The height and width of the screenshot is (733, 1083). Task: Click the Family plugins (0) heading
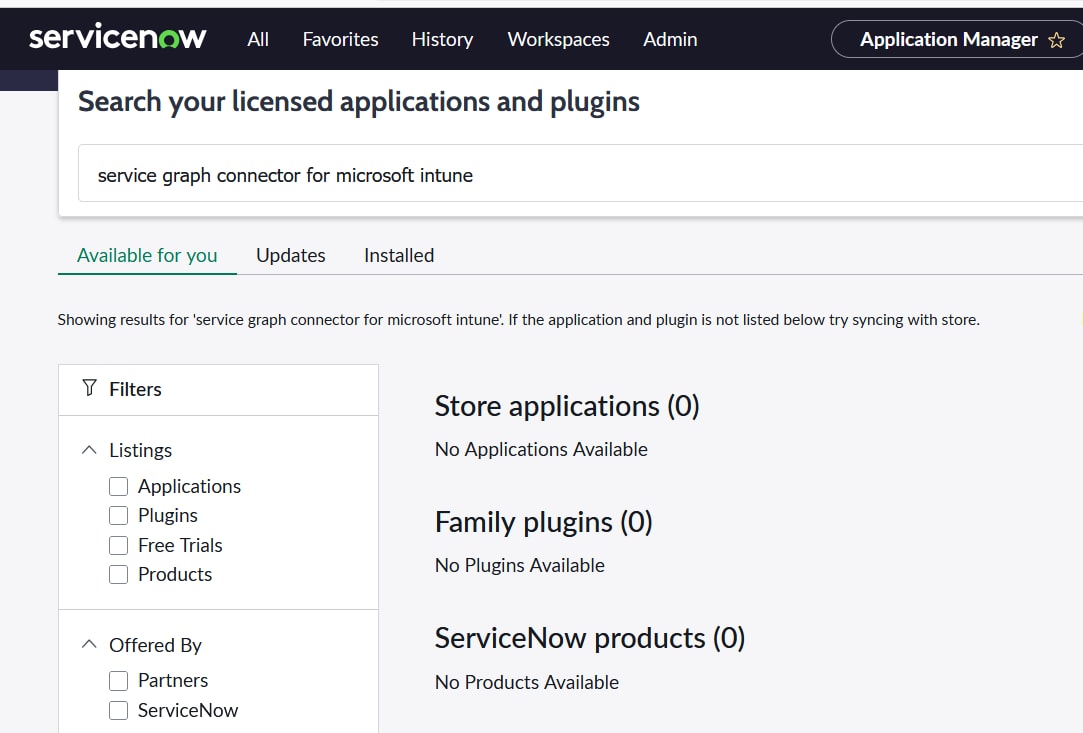coord(544,522)
